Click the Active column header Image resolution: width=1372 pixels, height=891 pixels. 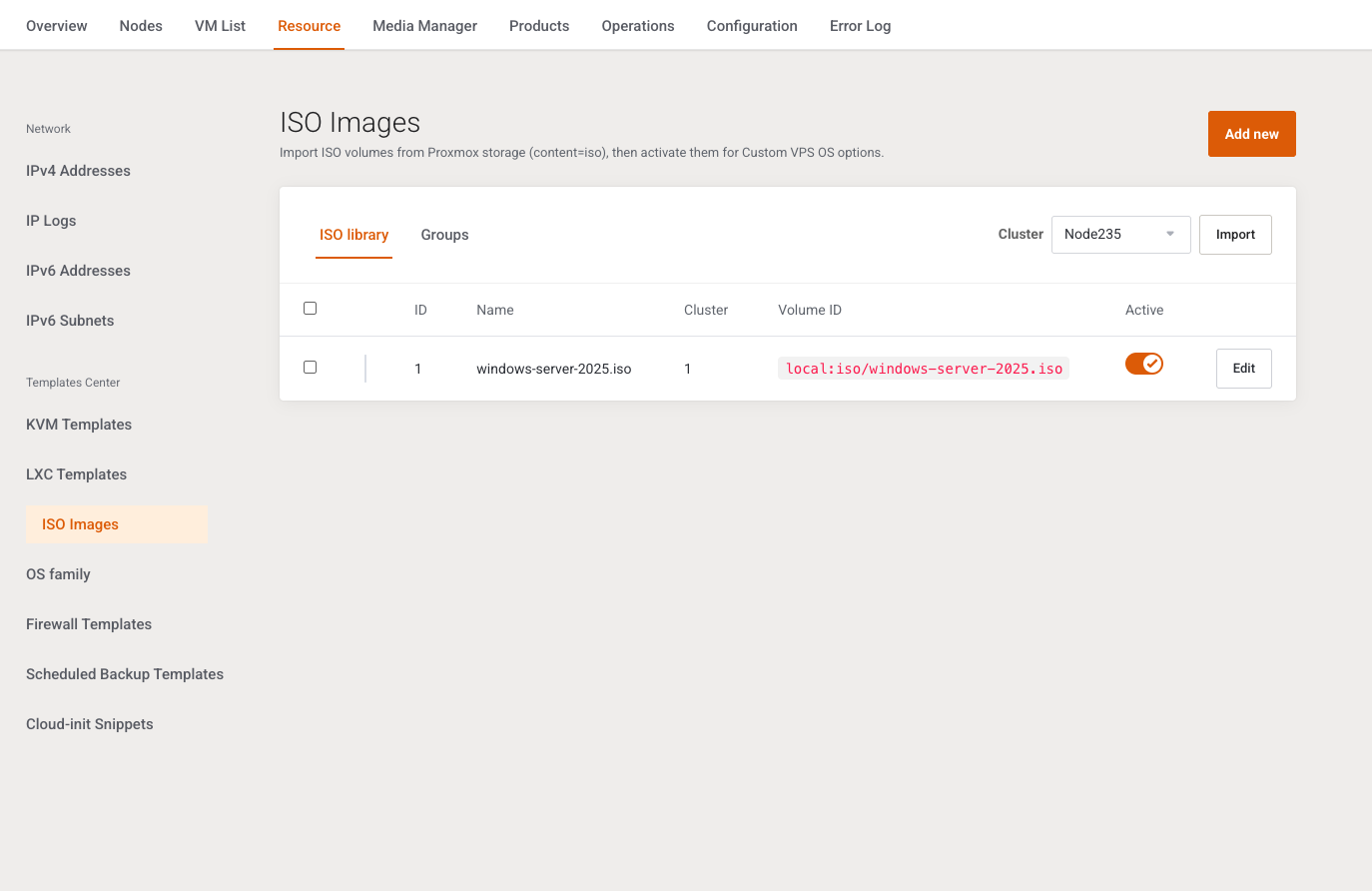(x=1144, y=310)
